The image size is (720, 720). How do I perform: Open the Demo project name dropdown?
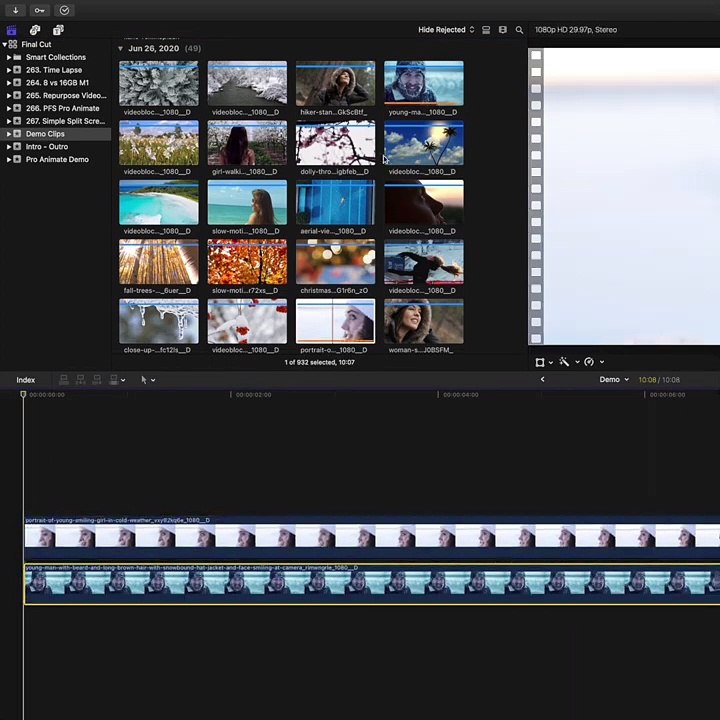click(x=614, y=380)
